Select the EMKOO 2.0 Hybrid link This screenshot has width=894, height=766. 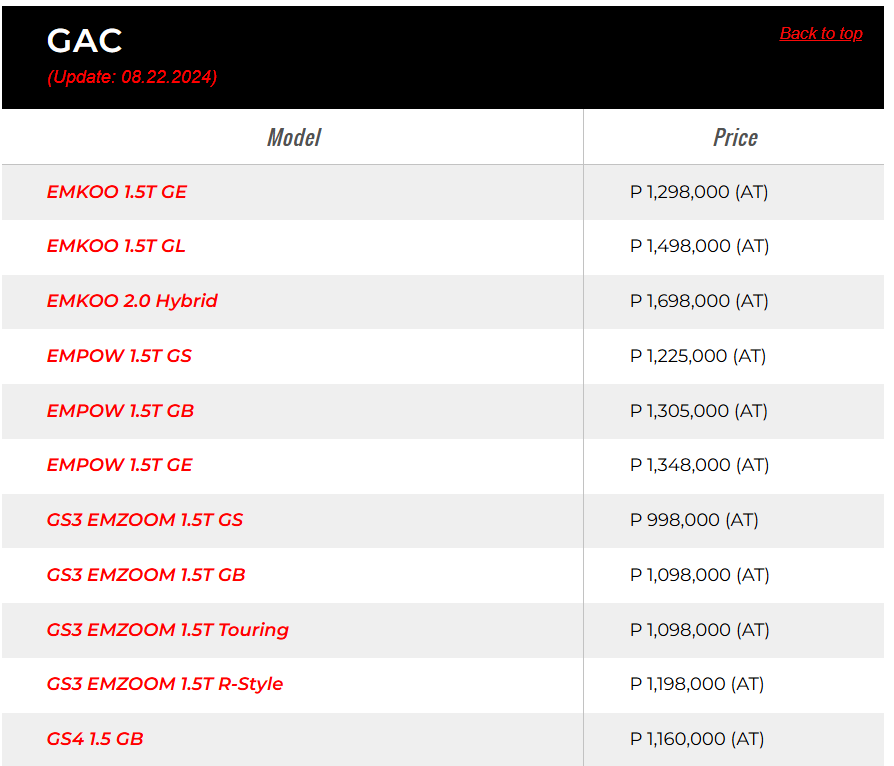[x=132, y=301]
